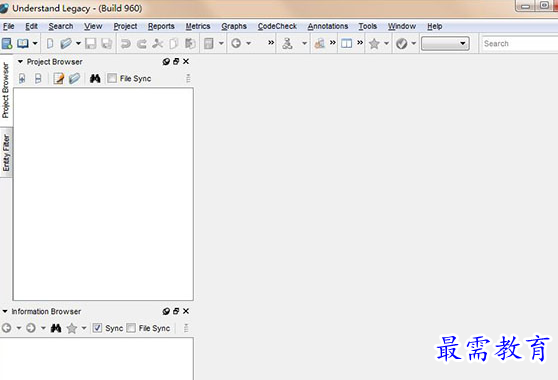Open history dropdown beside toolbar back arrow
Image resolution: width=558 pixels, height=380 pixels.
pyautogui.click(x=248, y=43)
